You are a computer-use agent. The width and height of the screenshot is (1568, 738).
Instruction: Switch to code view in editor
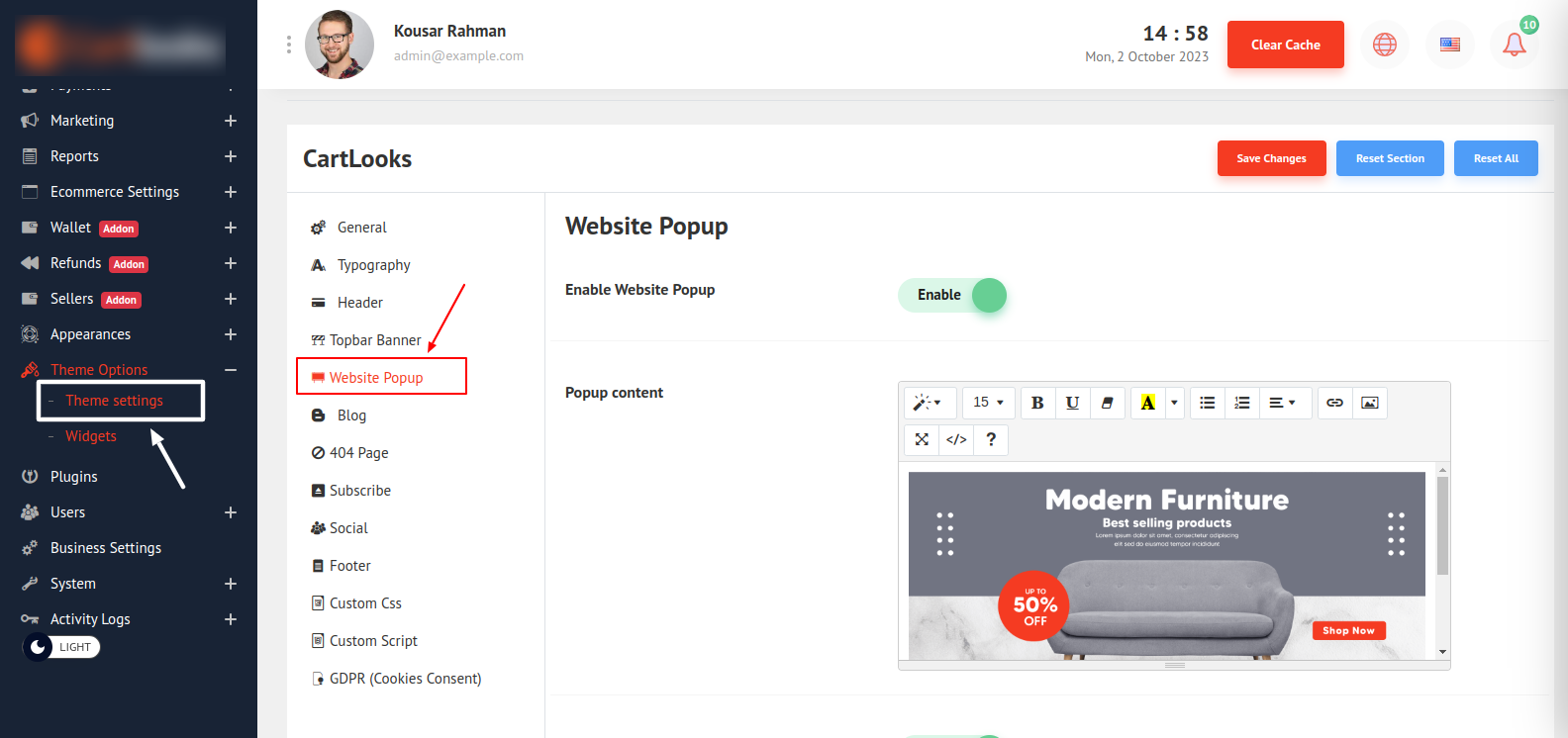tap(956, 439)
